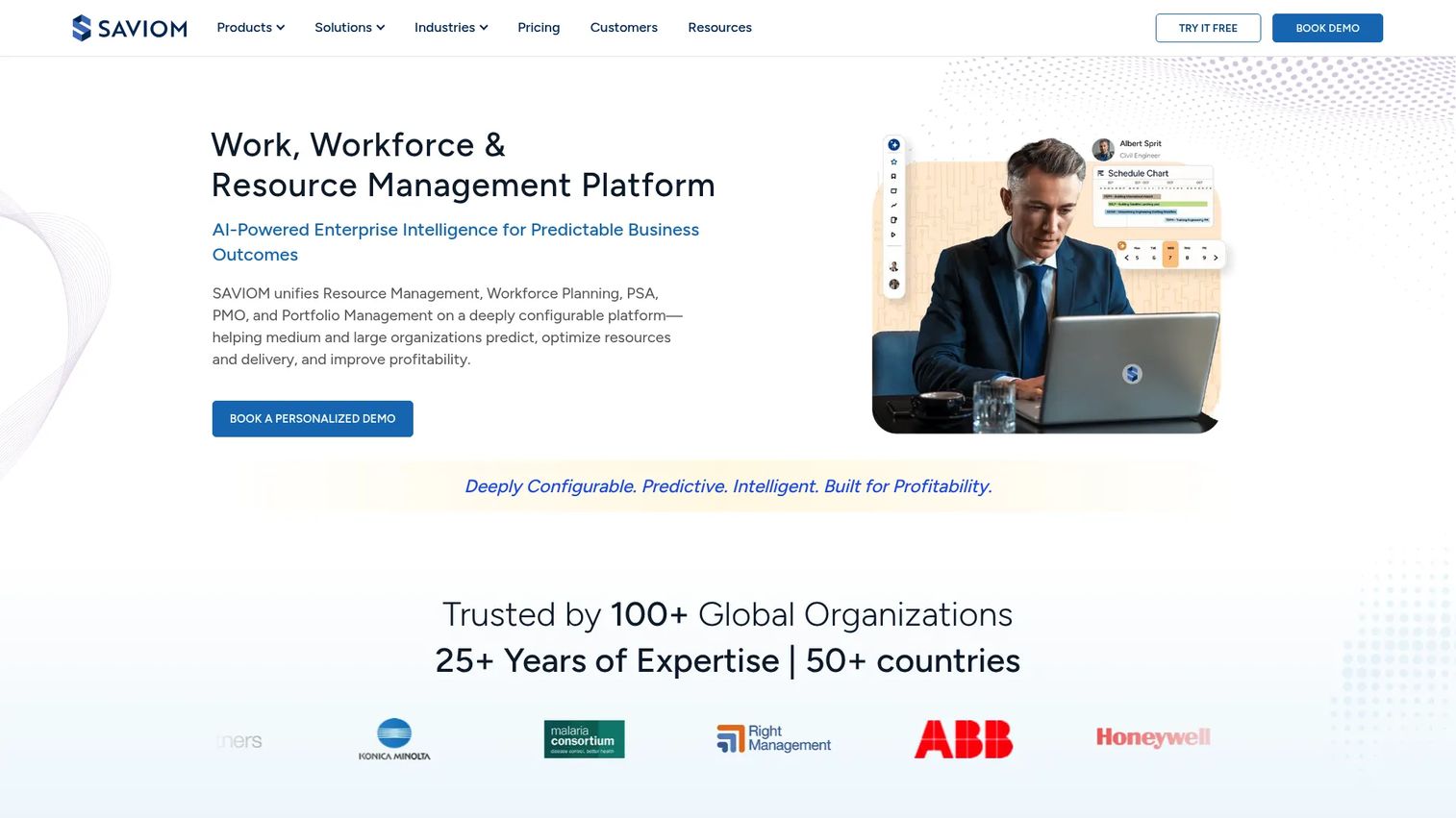Click 'Trusted by 100+ Global Organizations' heading
The width and height of the screenshot is (1456, 818).
click(x=728, y=614)
